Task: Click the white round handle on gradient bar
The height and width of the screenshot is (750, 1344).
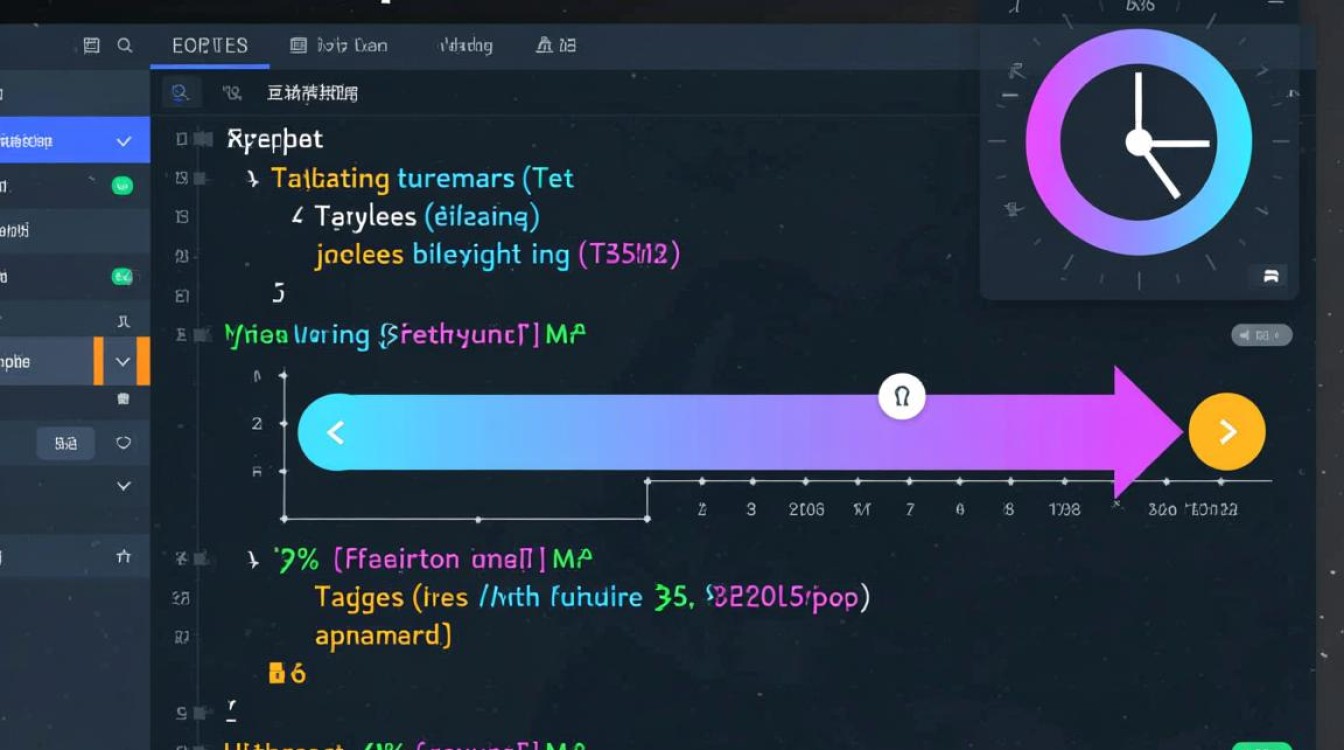Action: pos(901,397)
